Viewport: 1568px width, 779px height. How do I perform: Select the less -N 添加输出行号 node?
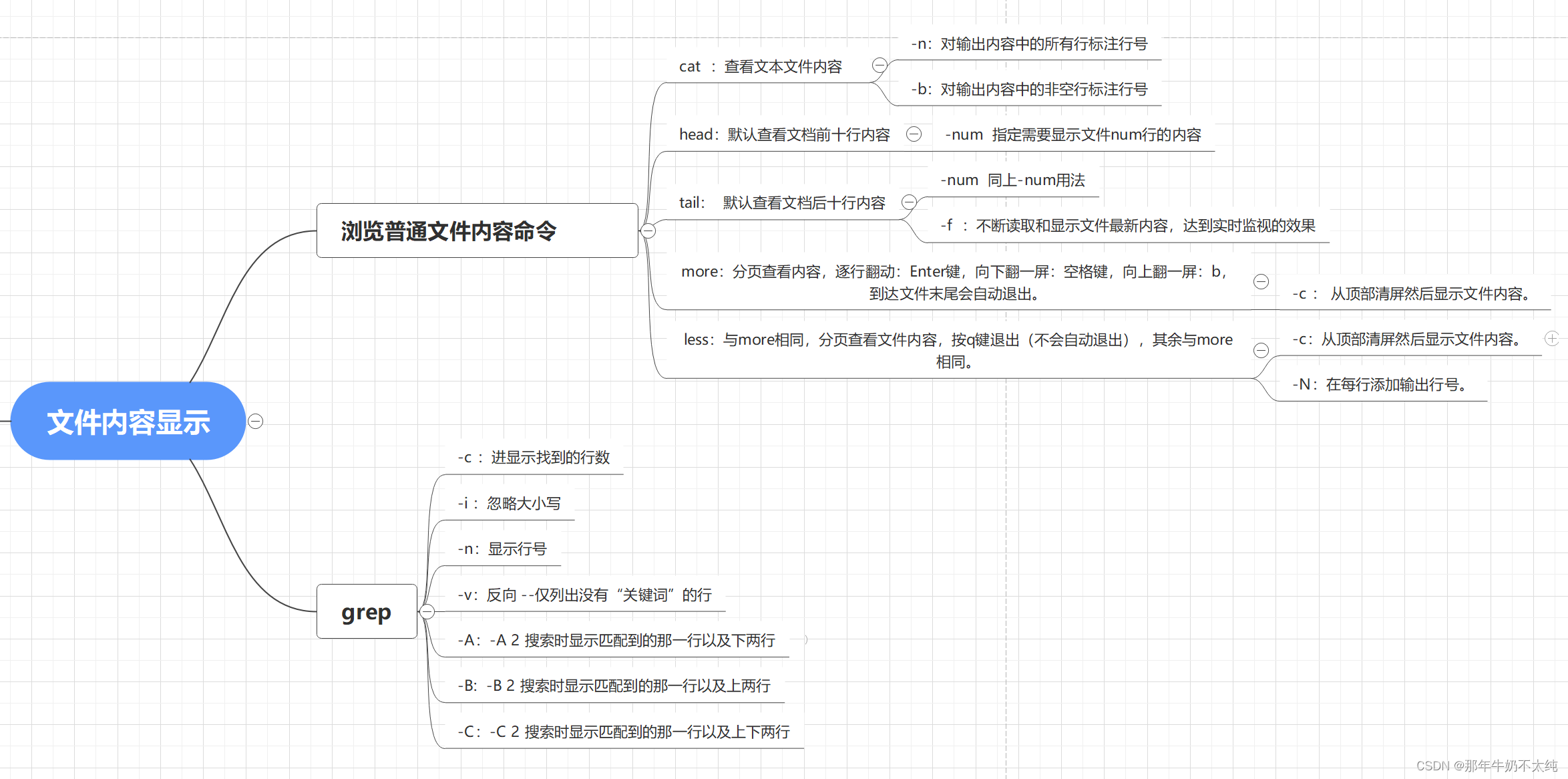[x=1380, y=385]
